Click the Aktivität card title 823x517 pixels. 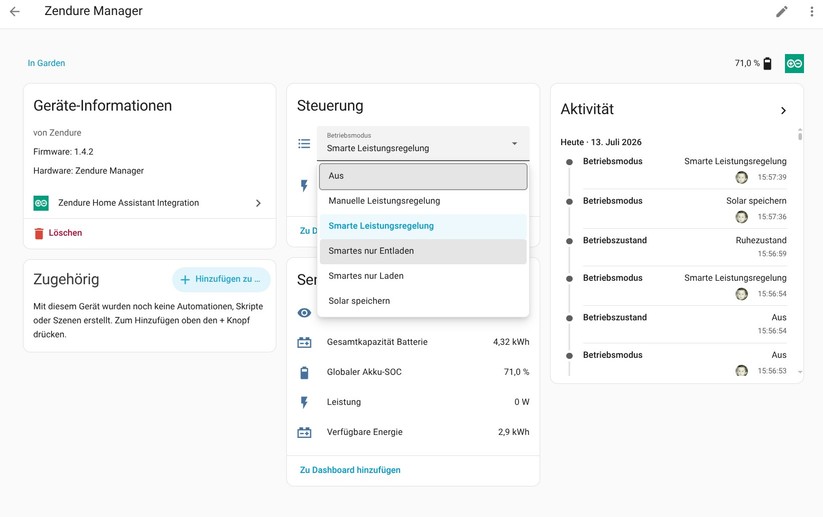click(587, 109)
